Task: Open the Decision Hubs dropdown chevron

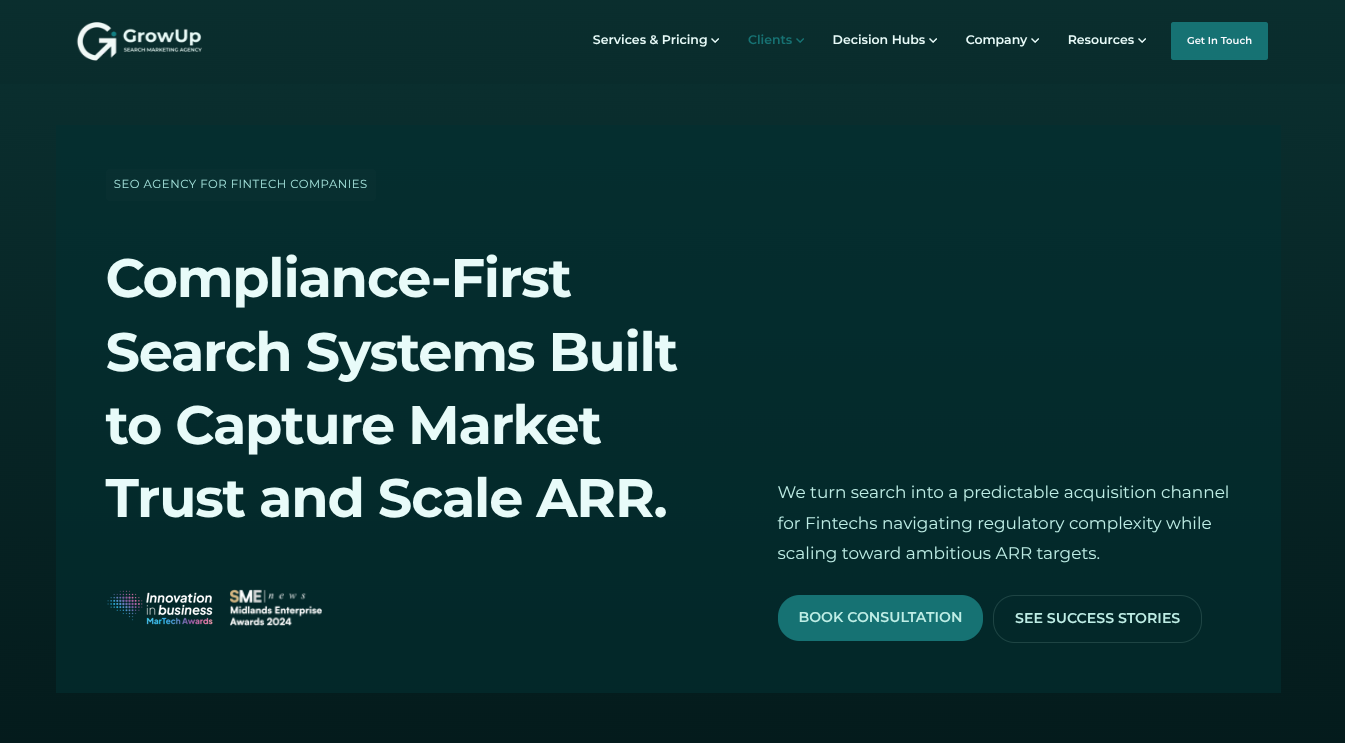Action: tap(932, 40)
